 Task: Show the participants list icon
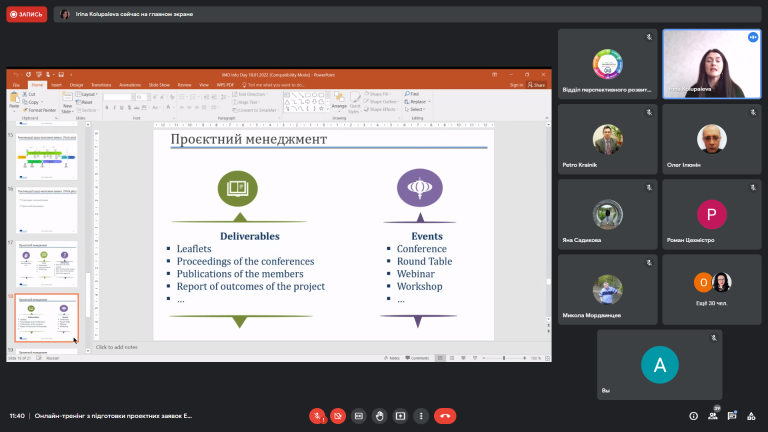(x=713, y=416)
